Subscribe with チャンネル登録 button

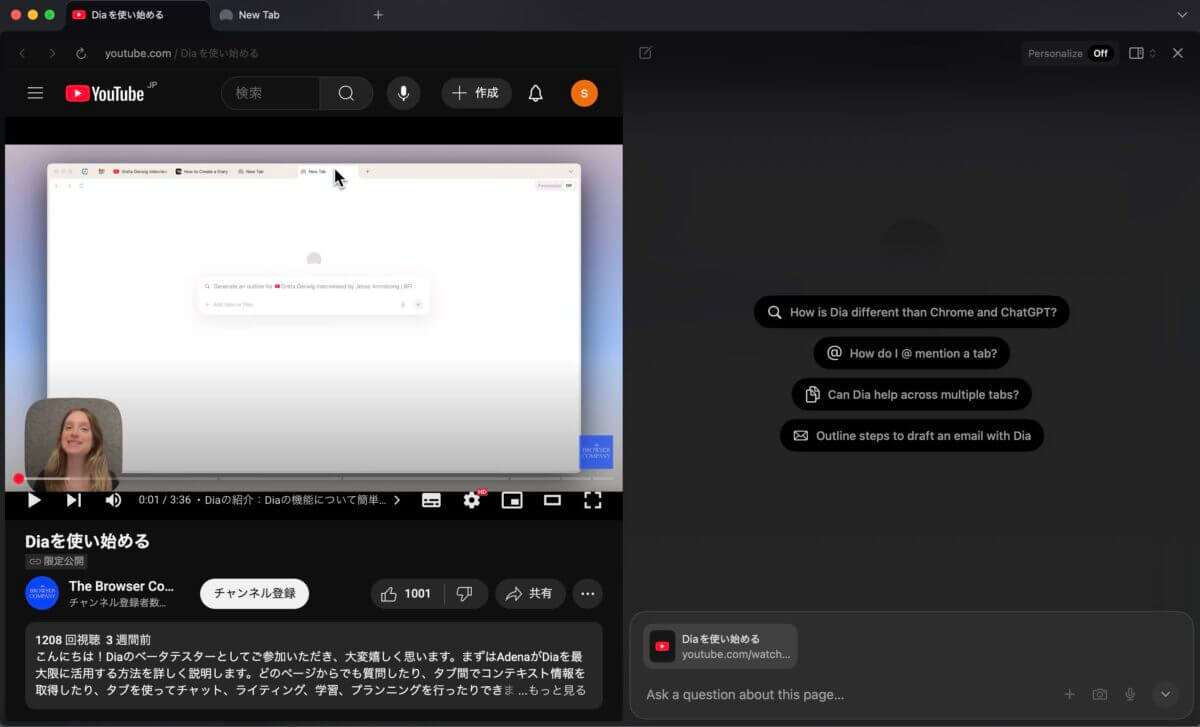click(x=255, y=593)
